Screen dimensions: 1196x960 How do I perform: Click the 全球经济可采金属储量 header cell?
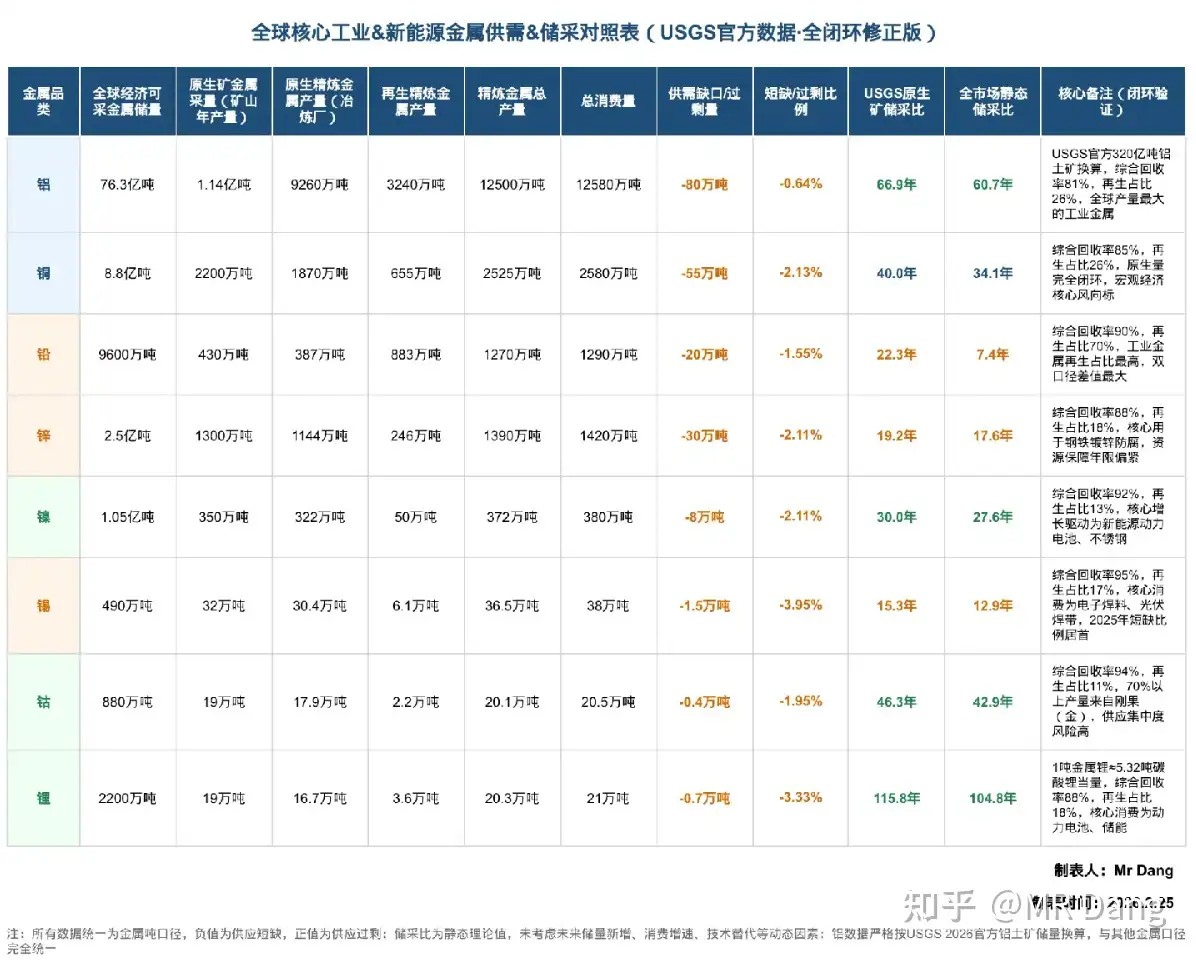click(x=128, y=102)
